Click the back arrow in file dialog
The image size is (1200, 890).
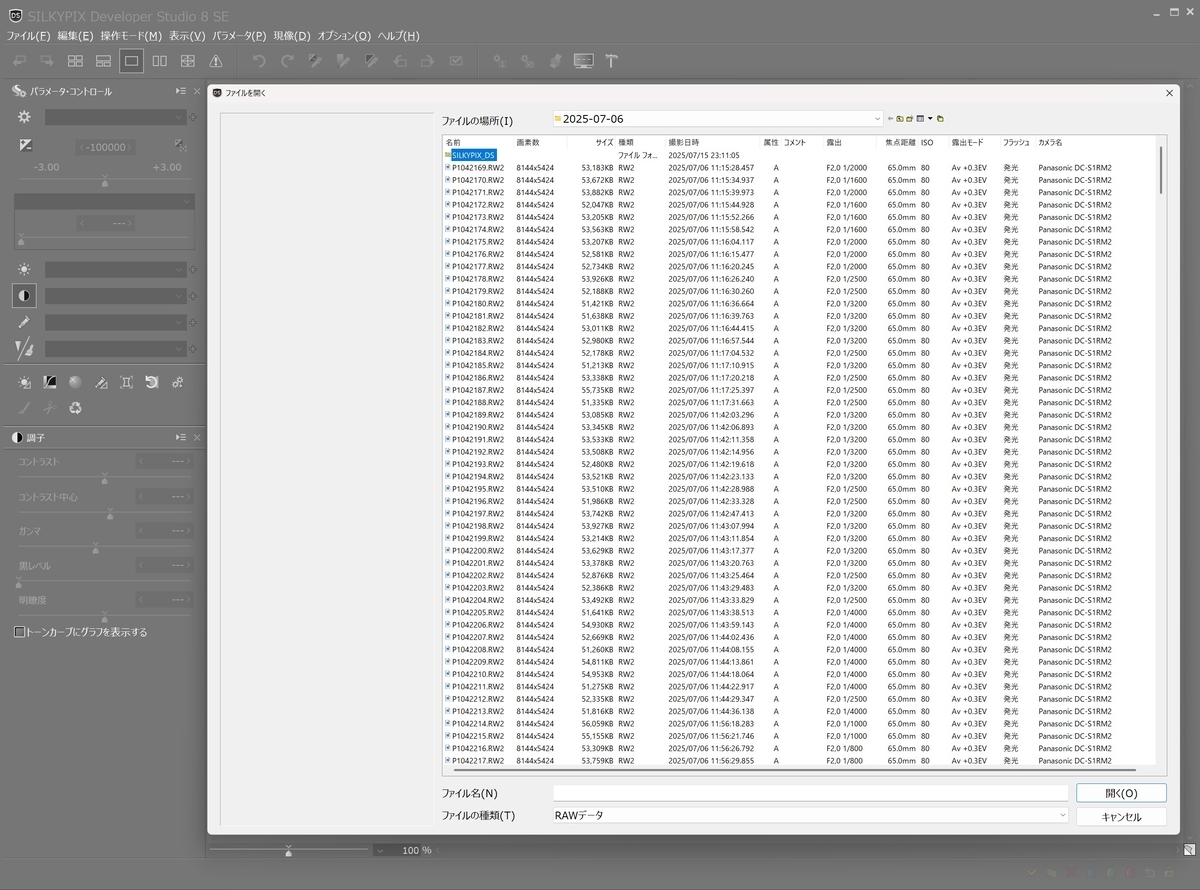click(x=891, y=118)
